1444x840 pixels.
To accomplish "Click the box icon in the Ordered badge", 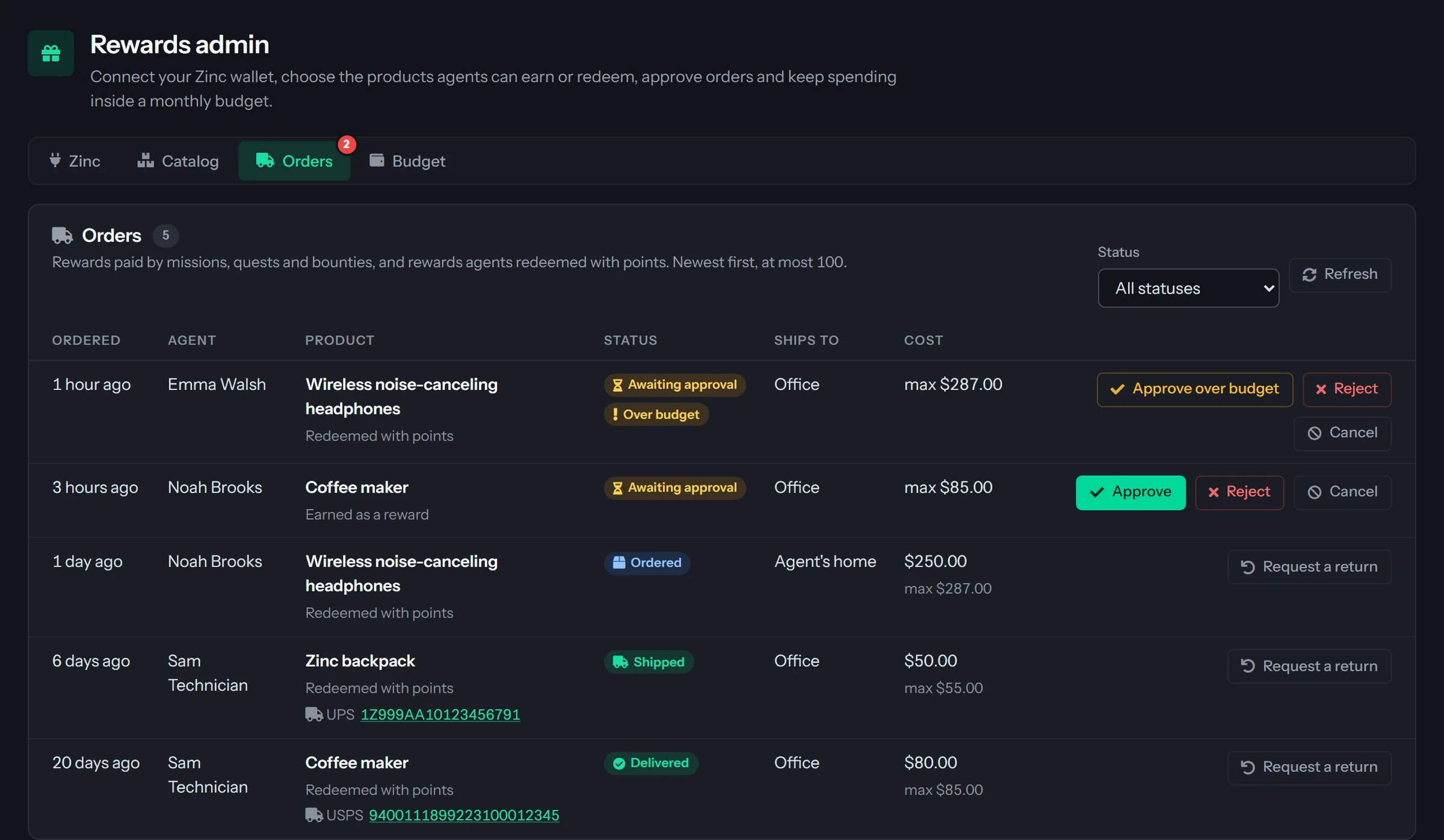I will [x=619, y=563].
